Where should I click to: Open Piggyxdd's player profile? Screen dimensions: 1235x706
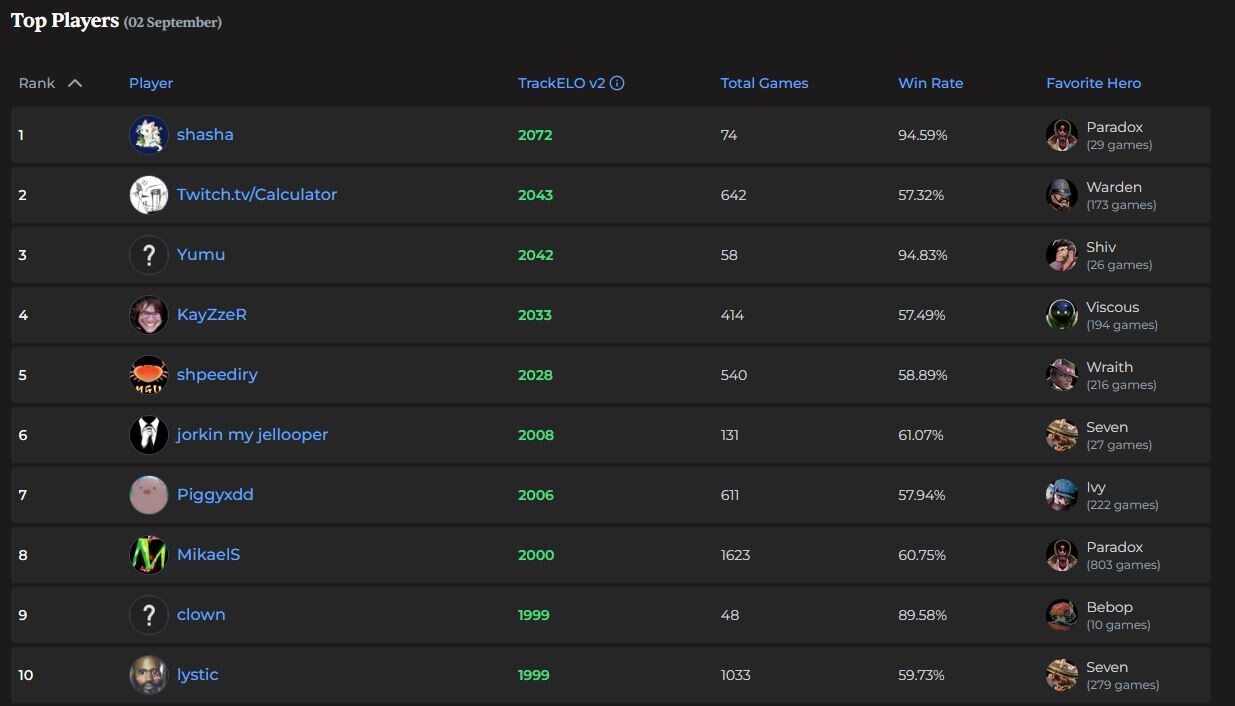pyautogui.click(x=216, y=494)
